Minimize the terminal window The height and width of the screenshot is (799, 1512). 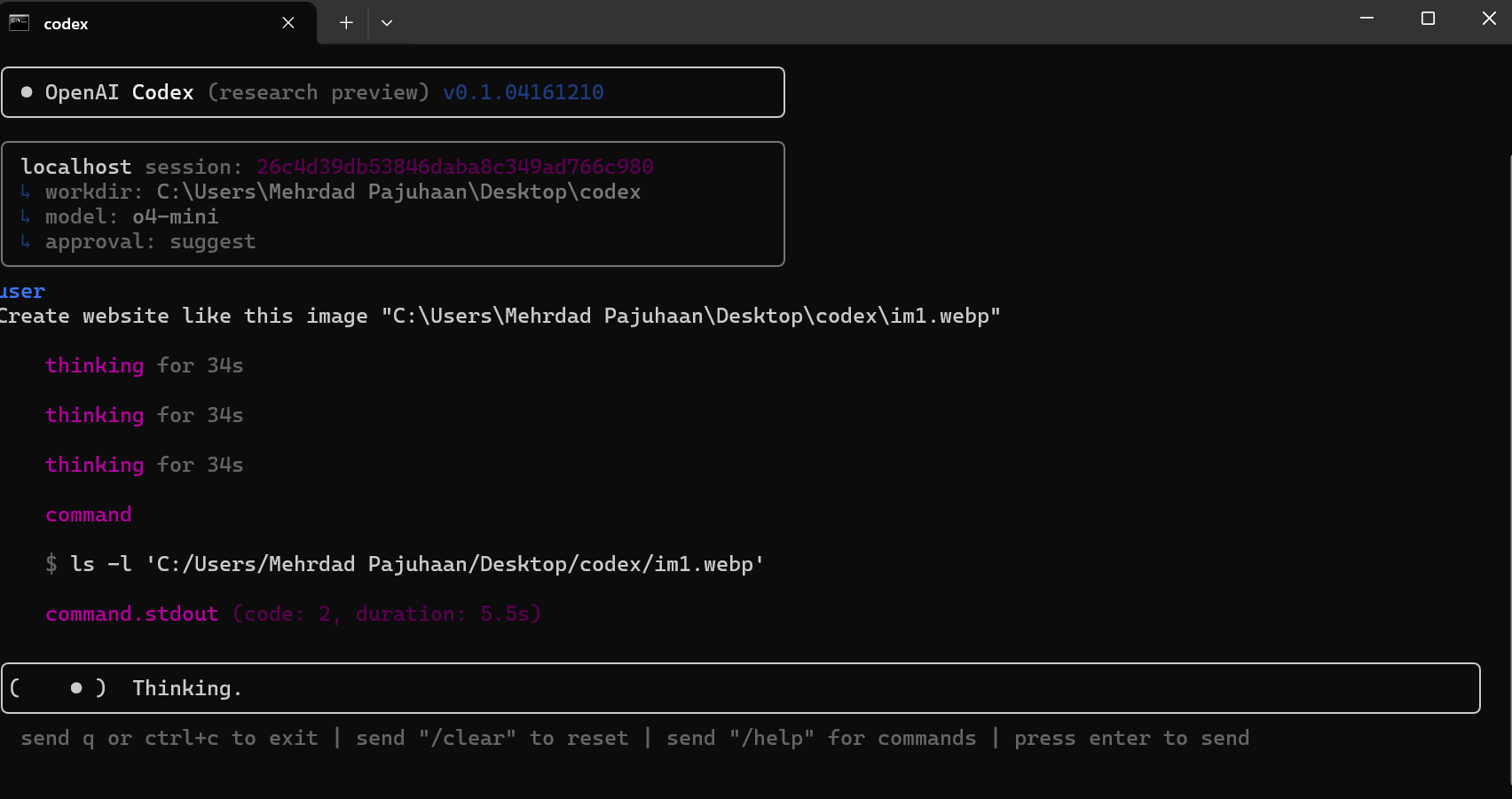(1366, 18)
